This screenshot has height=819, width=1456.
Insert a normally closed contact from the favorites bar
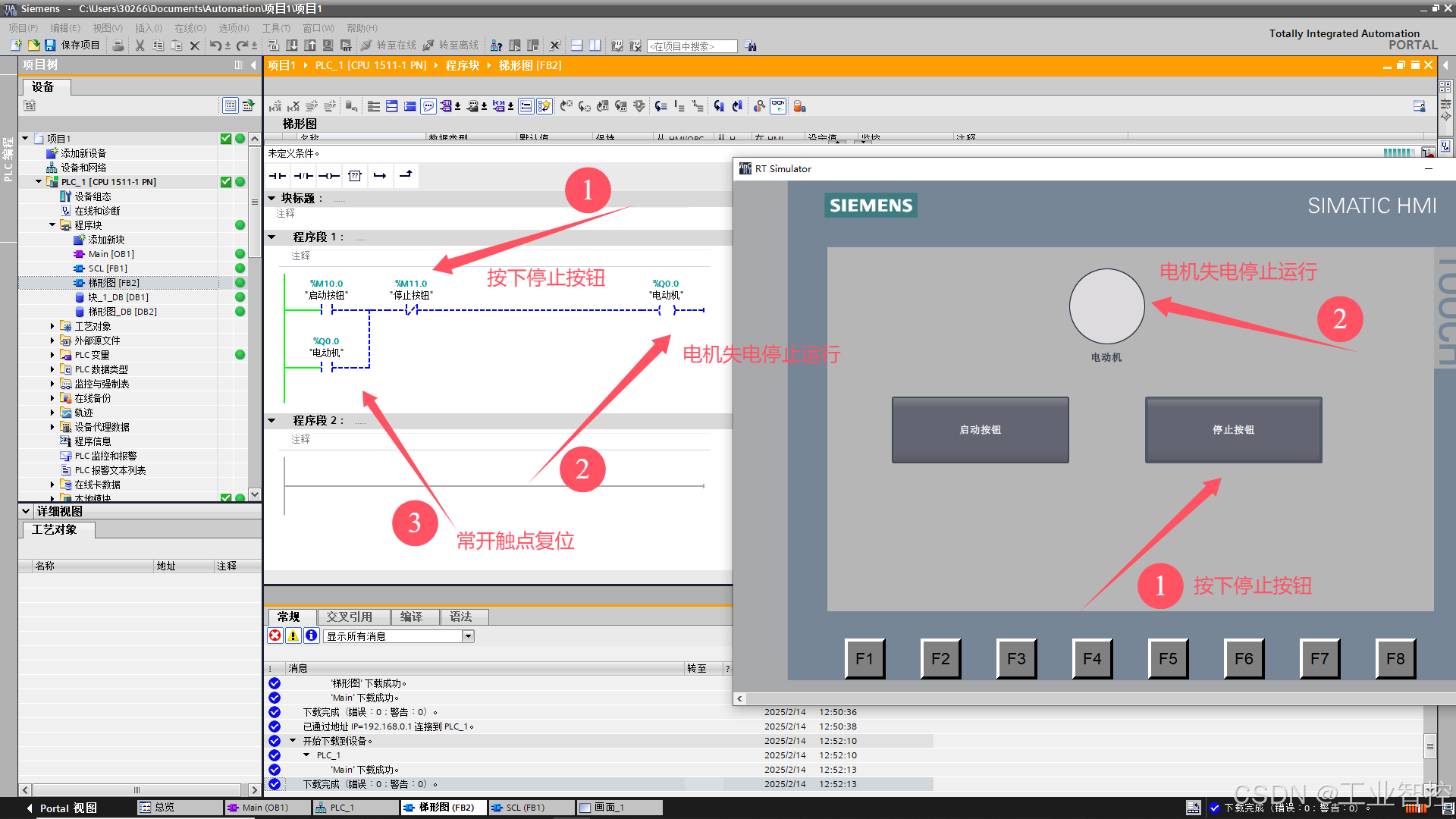303,176
